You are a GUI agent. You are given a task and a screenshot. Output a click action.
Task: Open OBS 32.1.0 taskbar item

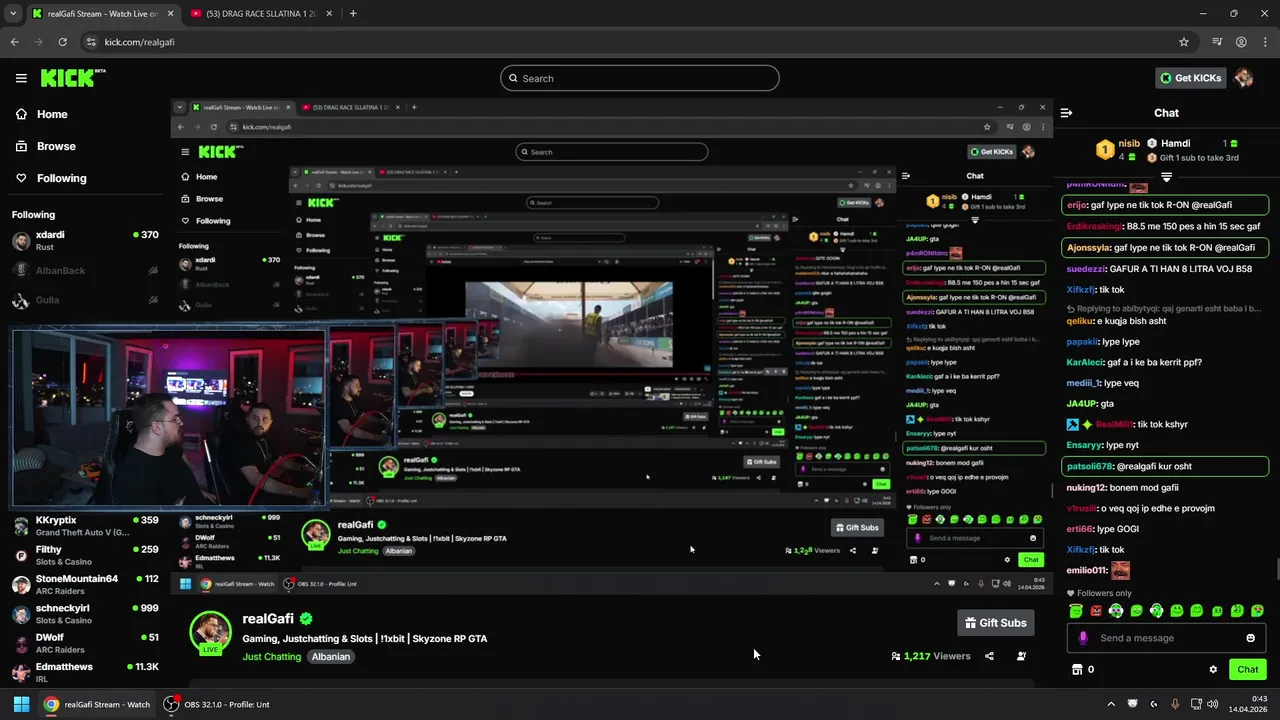(x=217, y=704)
